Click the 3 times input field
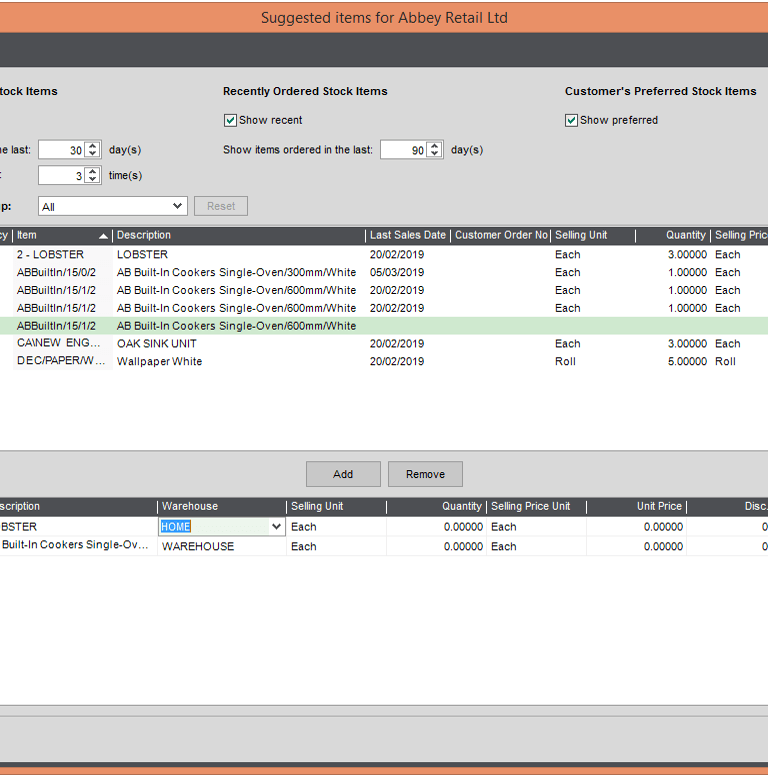Viewport: 768px width, 775px height. coord(62,175)
